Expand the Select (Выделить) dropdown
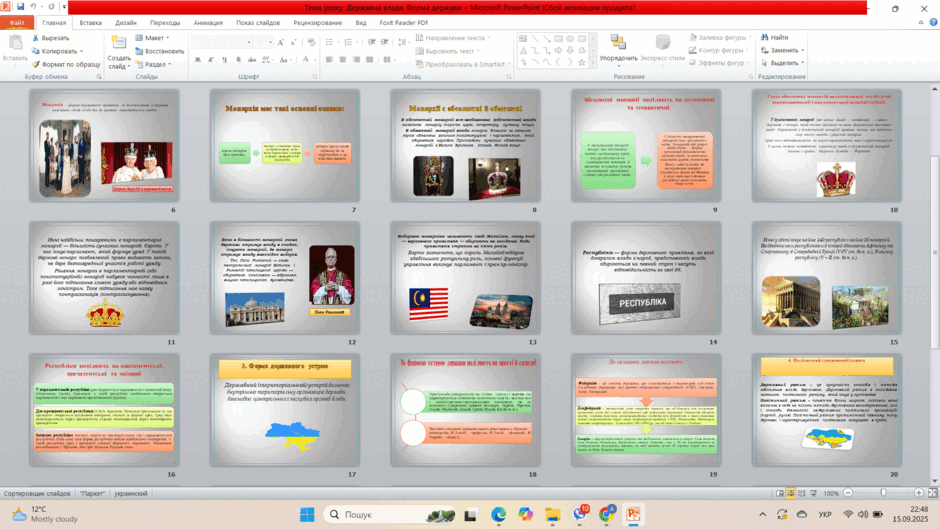 pyautogui.click(x=782, y=63)
